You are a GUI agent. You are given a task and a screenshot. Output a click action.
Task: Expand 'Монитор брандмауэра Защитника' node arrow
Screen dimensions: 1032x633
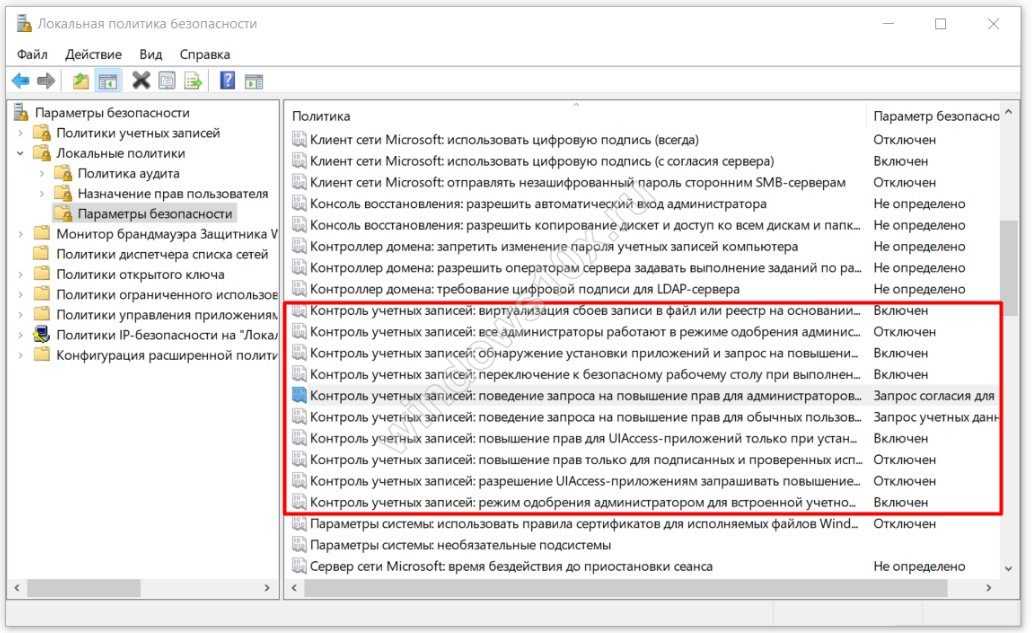(x=20, y=234)
